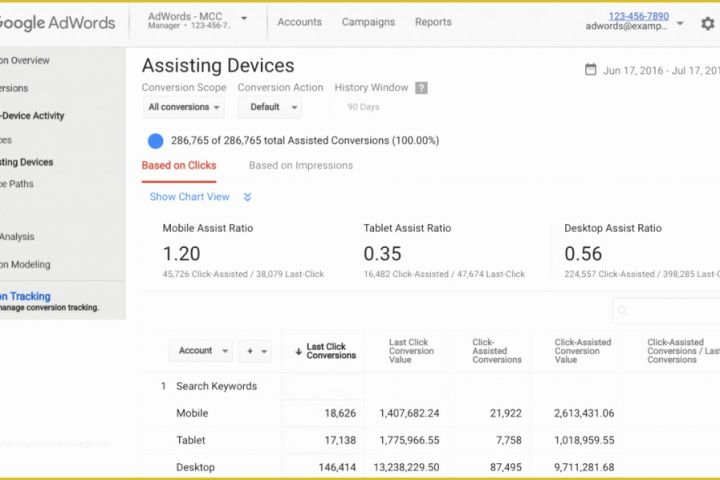Open the settings gear icon
The width and height of the screenshot is (720, 480).
pos(708,23)
